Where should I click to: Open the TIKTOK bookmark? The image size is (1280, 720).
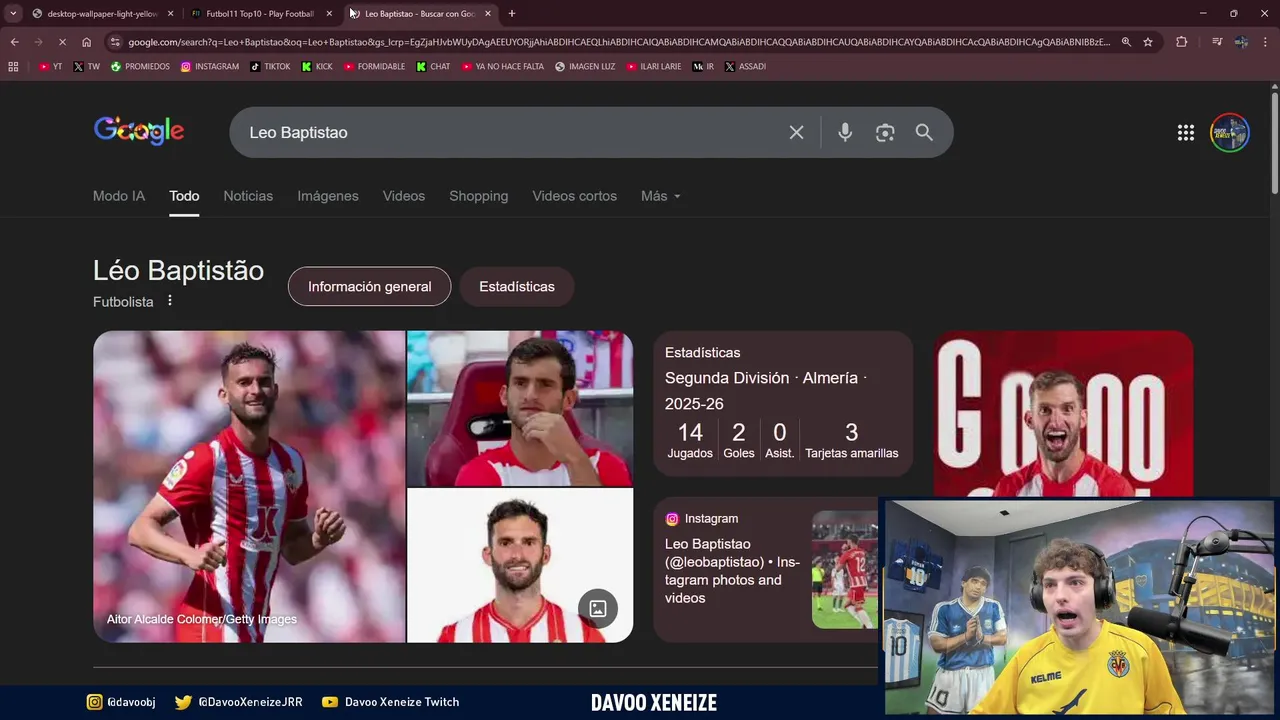tap(270, 66)
